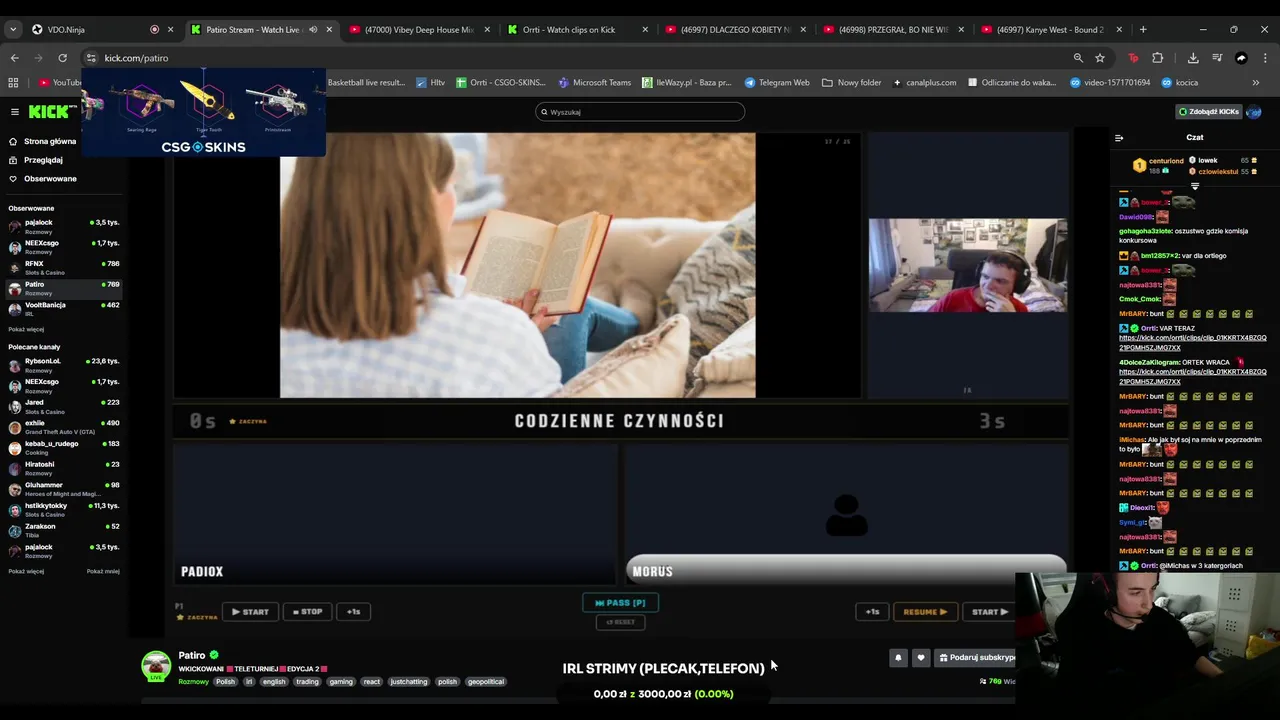The width and height of the screenshot is (1280, 720).
Task: Select the justchatting tag chip
Action: point(409,682)
